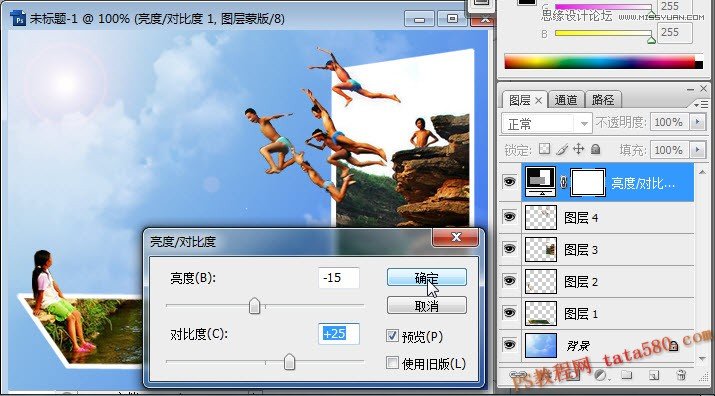This screenshot has width=715, height=396.
Task: Enable Use Legacy (使用旧版) checkbox
Action: (392, 363)
